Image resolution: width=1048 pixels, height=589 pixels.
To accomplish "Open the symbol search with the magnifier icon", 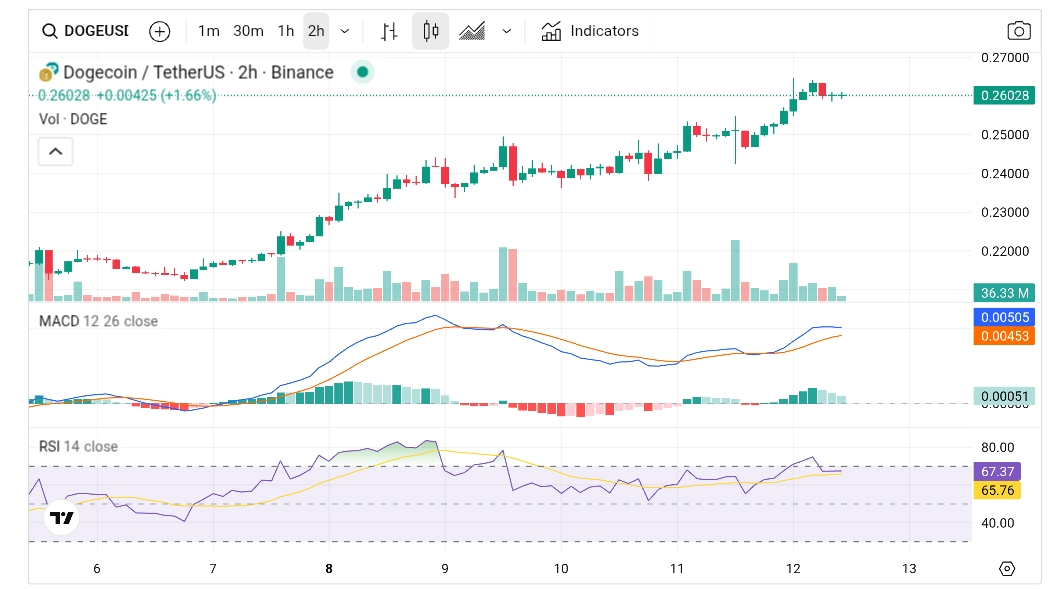I will pos(48,31).
